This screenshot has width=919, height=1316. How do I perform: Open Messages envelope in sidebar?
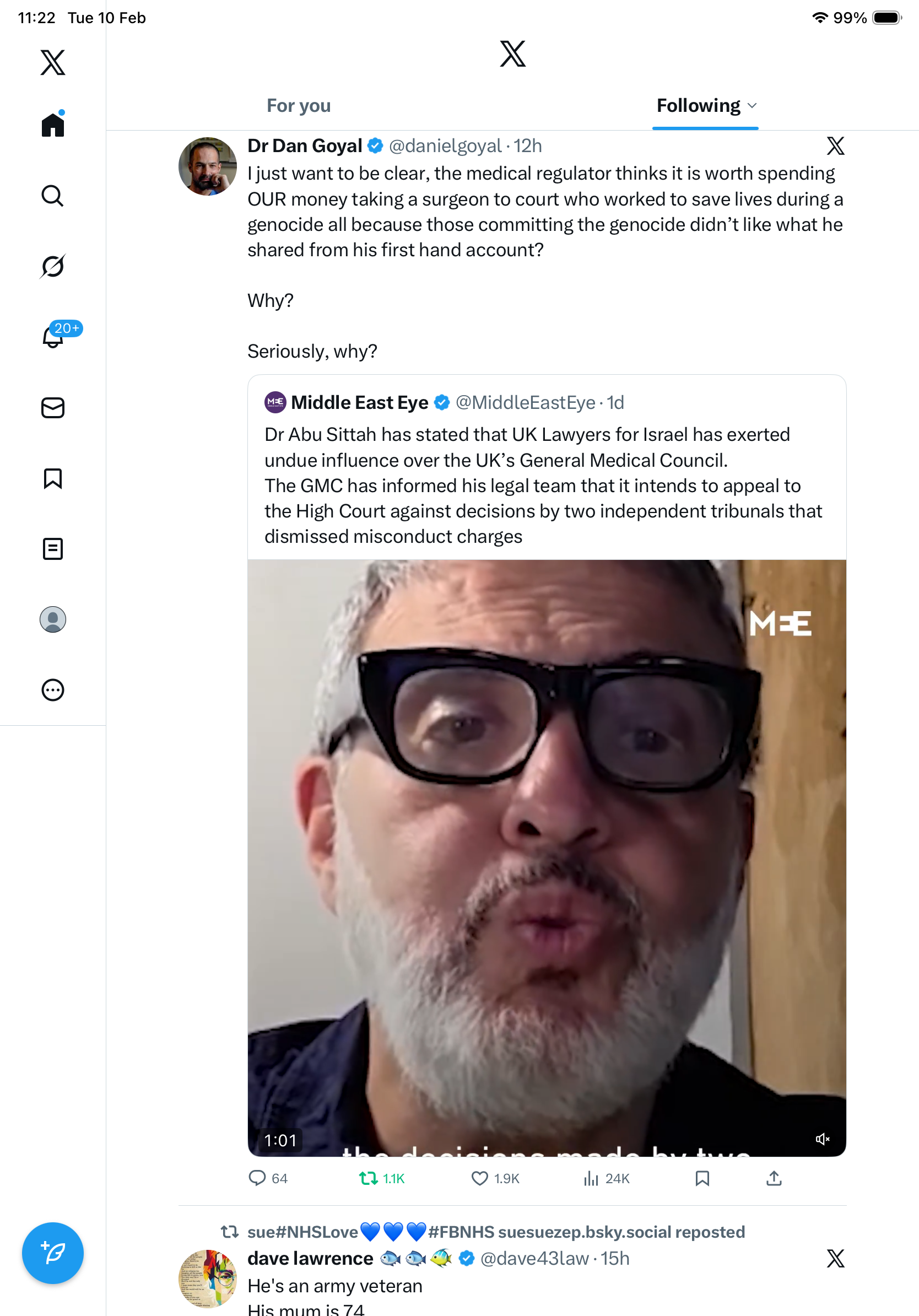point(53,408)
